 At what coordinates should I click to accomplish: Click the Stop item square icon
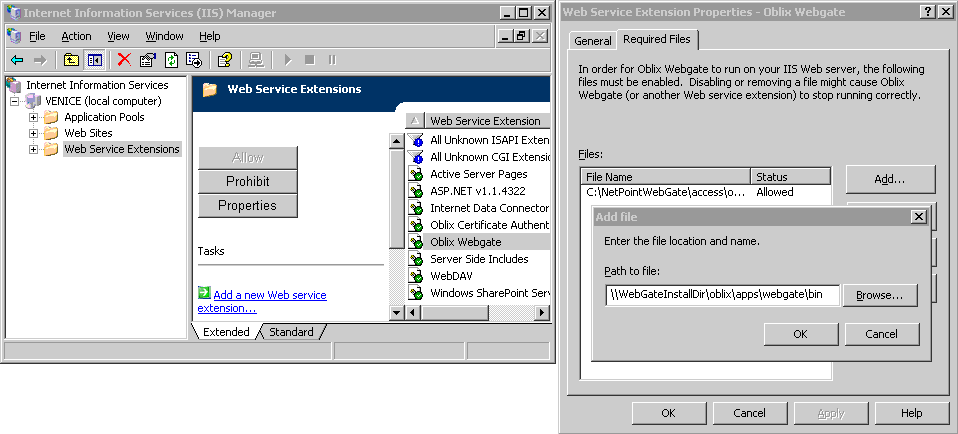click(x=310, y=60)
